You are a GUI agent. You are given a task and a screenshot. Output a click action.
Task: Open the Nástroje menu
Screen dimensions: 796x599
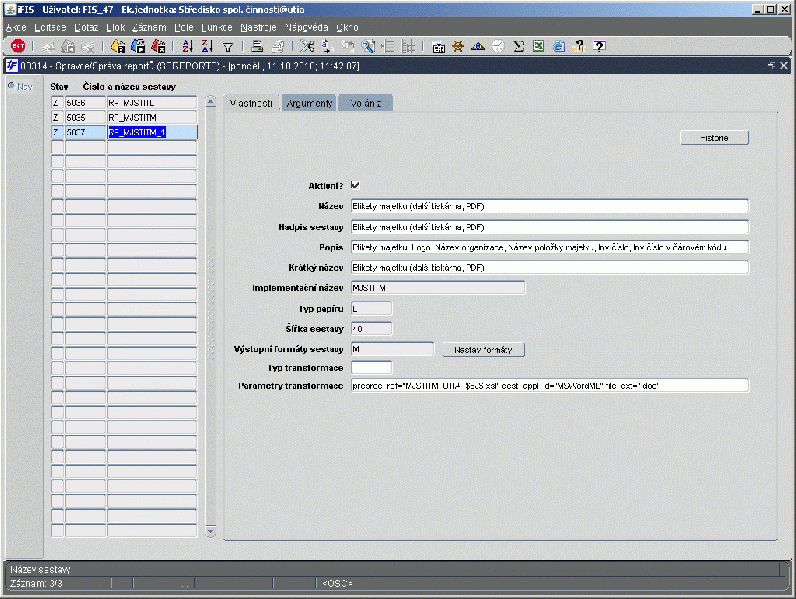tap(258, 27)
